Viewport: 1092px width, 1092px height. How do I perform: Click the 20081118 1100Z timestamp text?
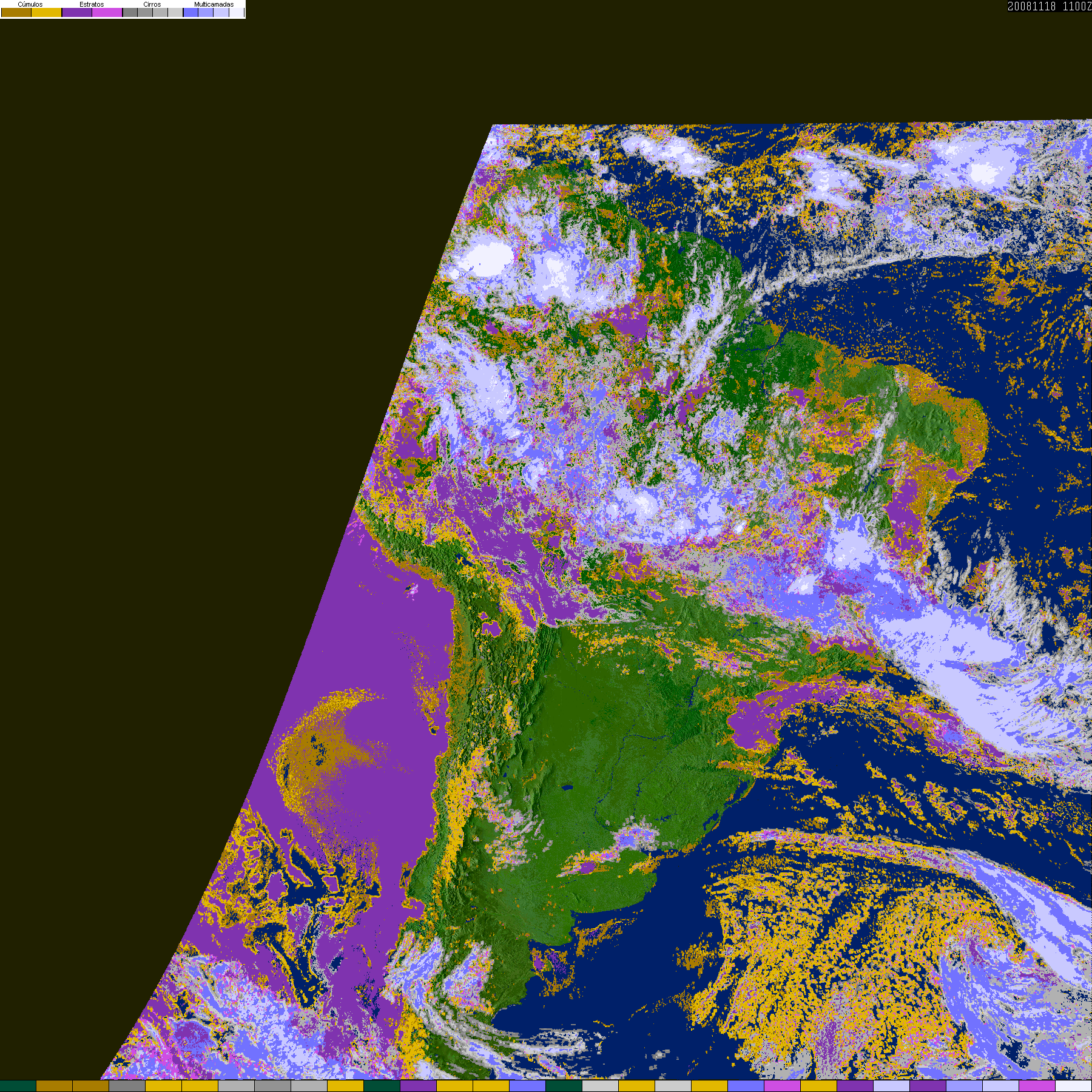click(x=1049, y=7)
